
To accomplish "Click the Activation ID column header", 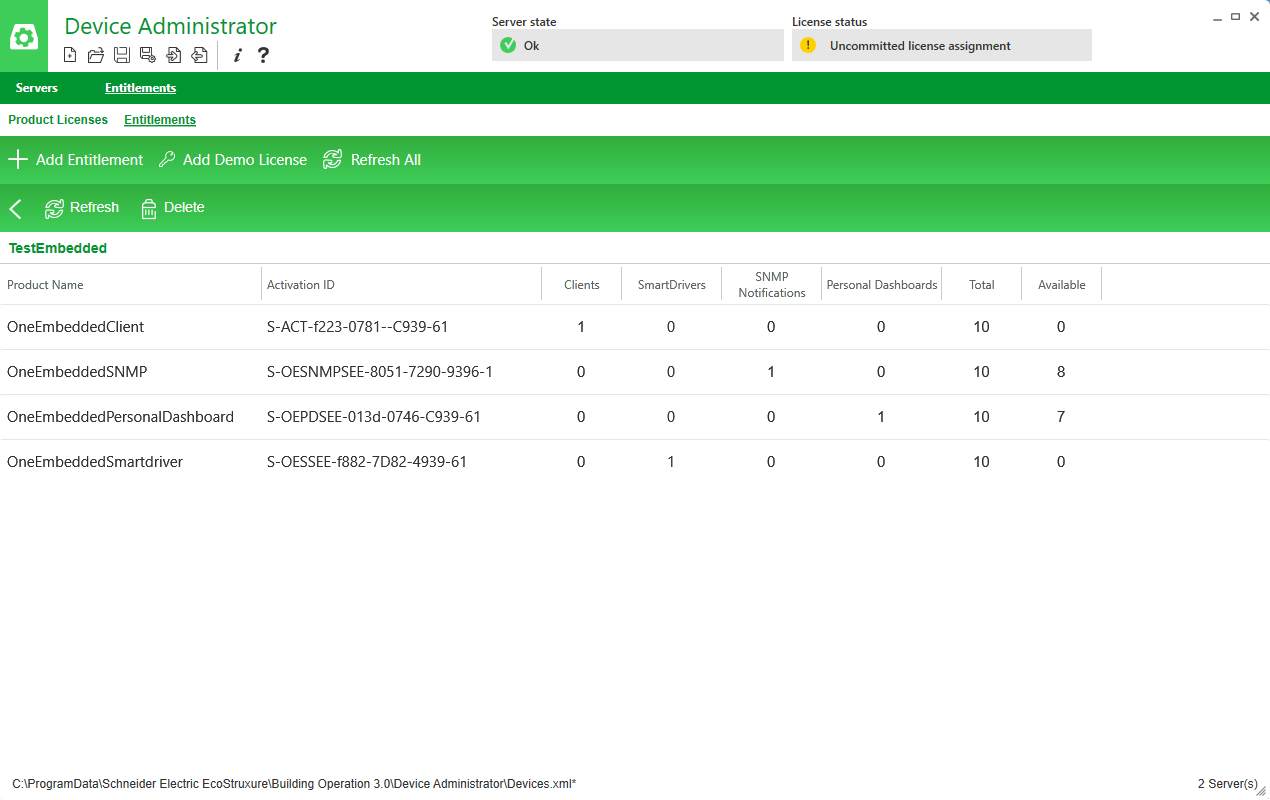I will [401, 285].
